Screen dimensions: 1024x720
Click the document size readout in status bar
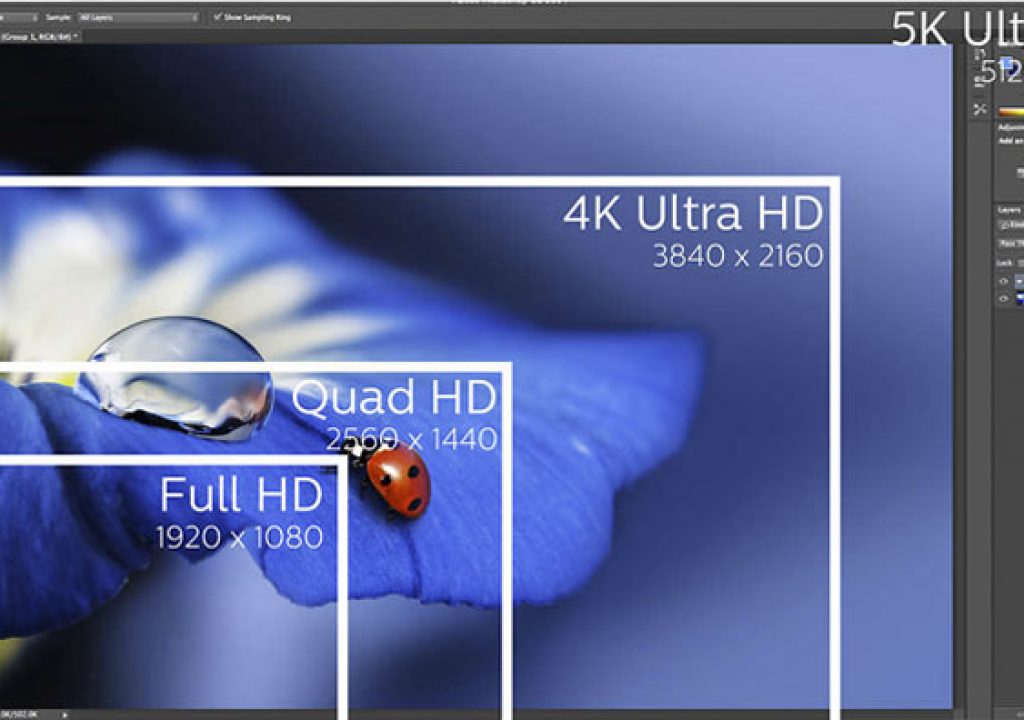point(20,715)
